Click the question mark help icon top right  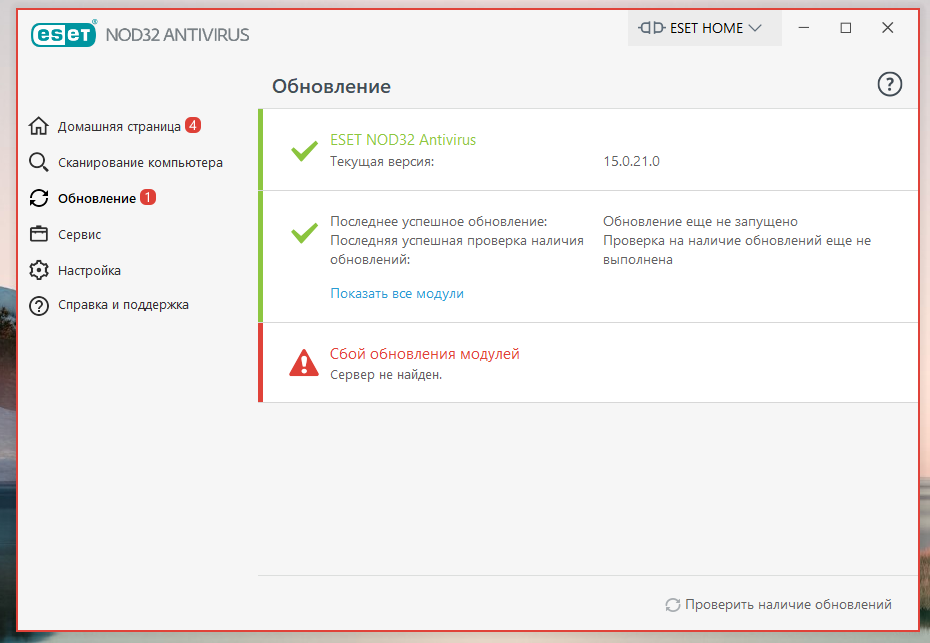click(x=889, y=85)
